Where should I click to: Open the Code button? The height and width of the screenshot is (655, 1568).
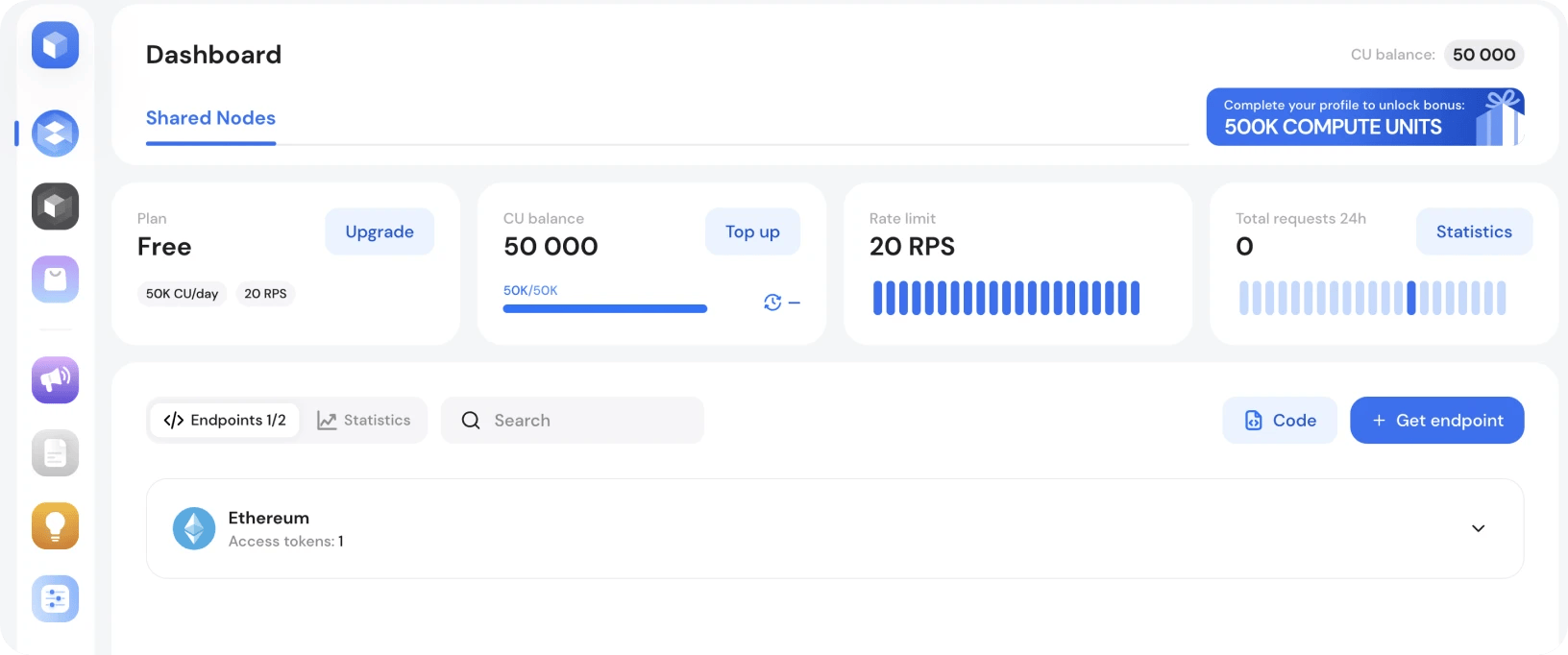(1280, 421)
